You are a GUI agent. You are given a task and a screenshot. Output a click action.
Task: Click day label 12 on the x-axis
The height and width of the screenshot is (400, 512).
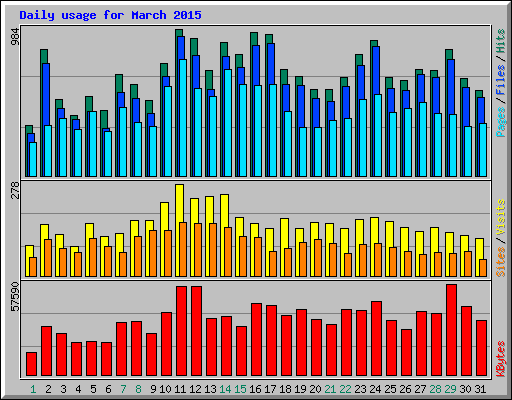tap(195, 389)
